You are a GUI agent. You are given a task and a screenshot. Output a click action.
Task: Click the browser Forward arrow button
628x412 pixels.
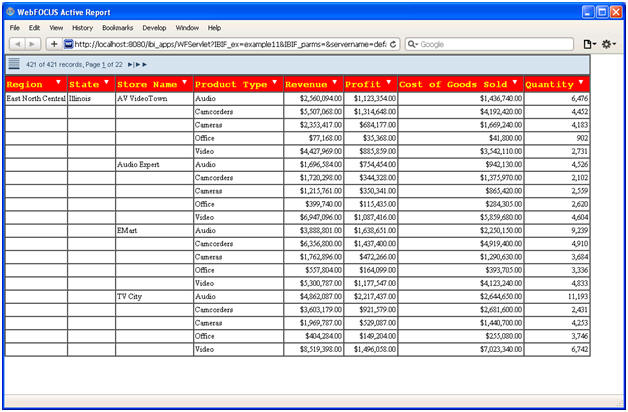(x=32, y=44)
